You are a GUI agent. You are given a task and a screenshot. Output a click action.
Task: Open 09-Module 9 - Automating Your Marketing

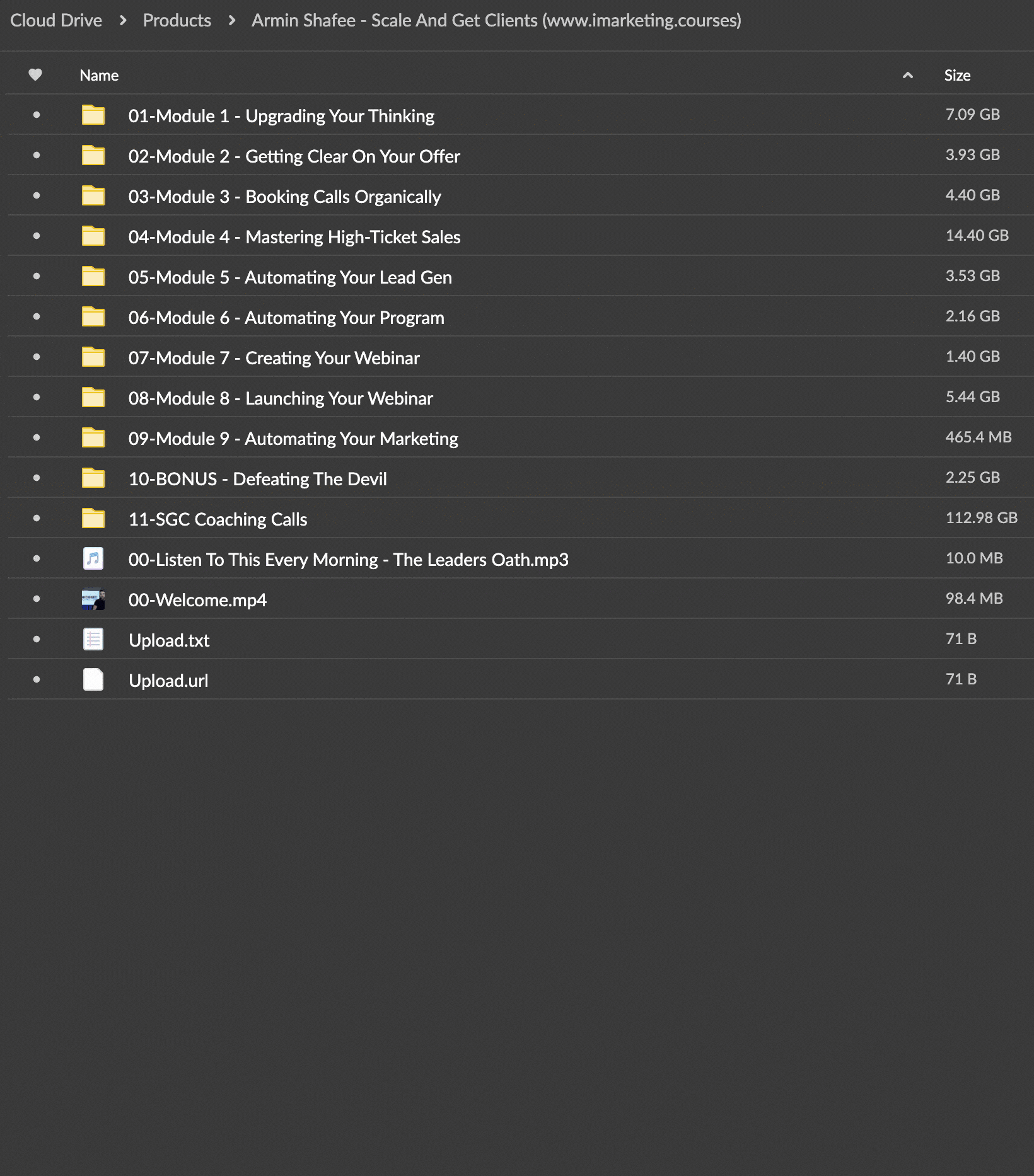click(293, 439)
